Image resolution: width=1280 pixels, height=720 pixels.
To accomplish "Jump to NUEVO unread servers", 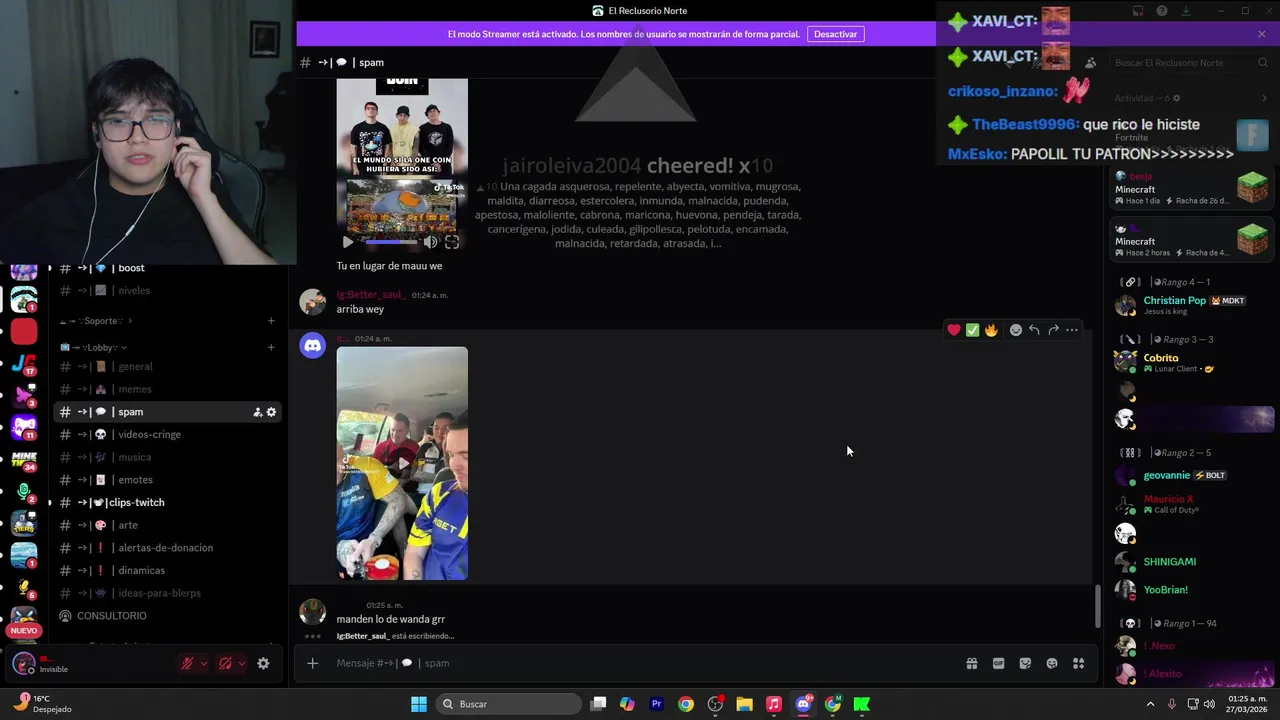I will [x=24, y=631].
